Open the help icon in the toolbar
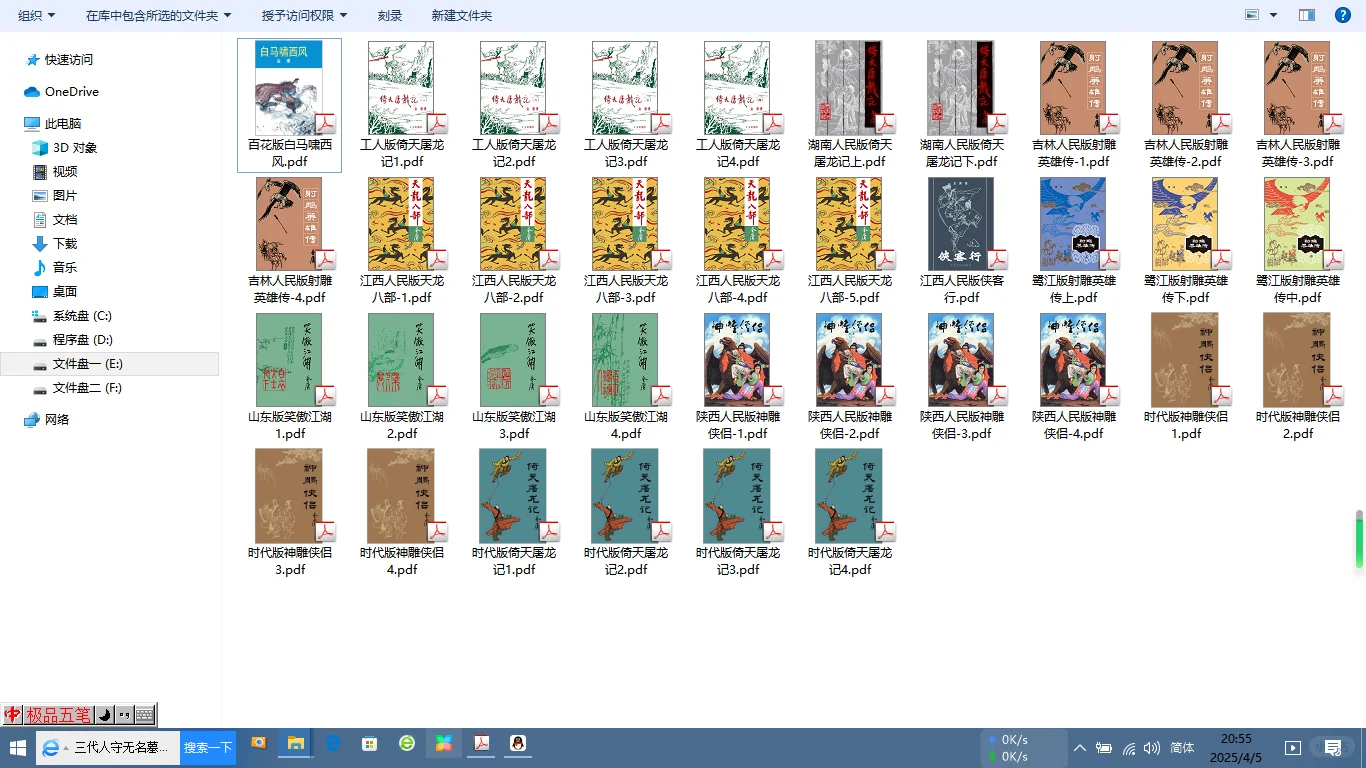The height and width of the screenshot is (768, 1366). pyautogui.click(x=1343, y=15)
